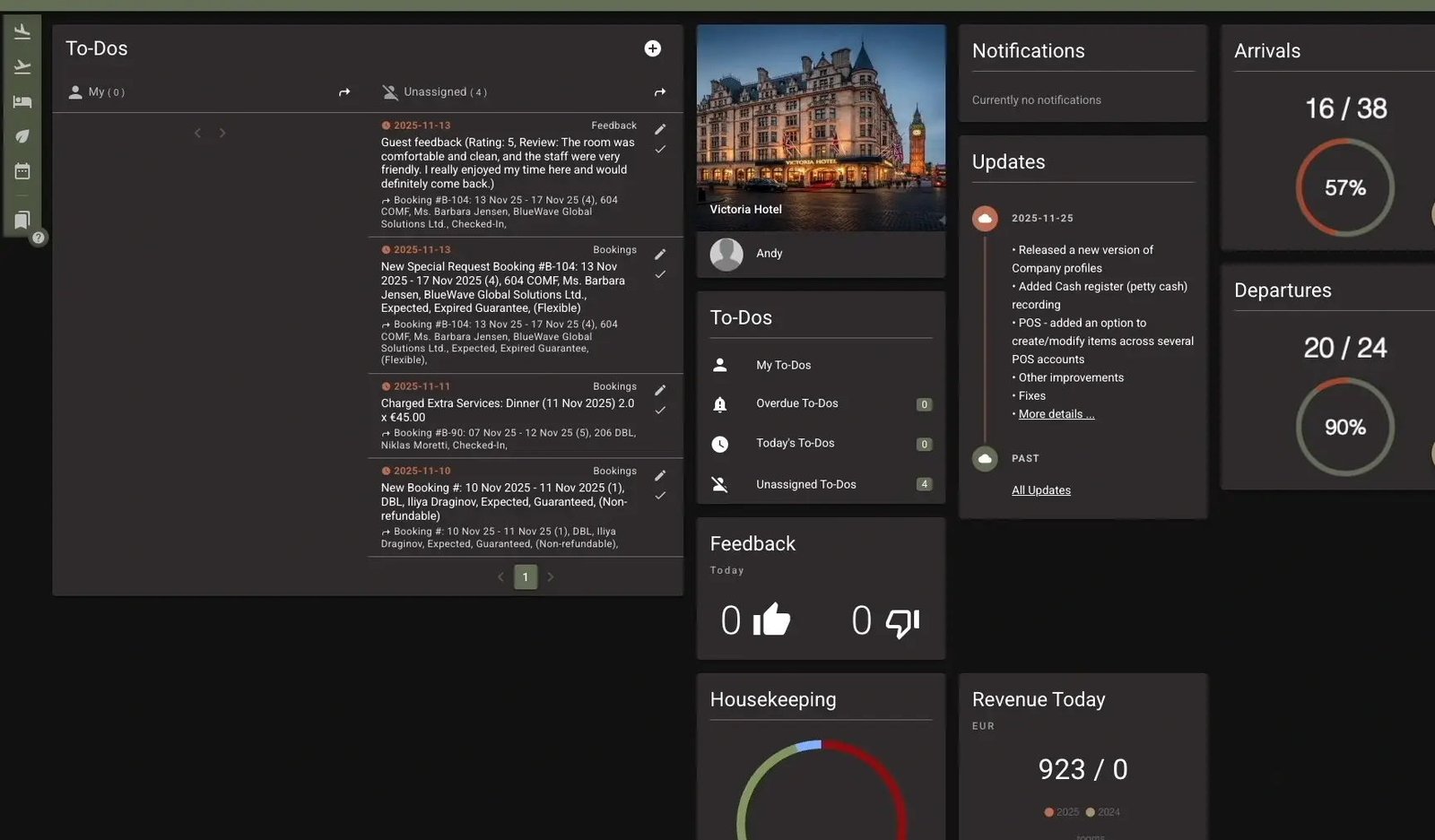
Task: Go to previous page of Unassigned list
Action: click(500, 577)
